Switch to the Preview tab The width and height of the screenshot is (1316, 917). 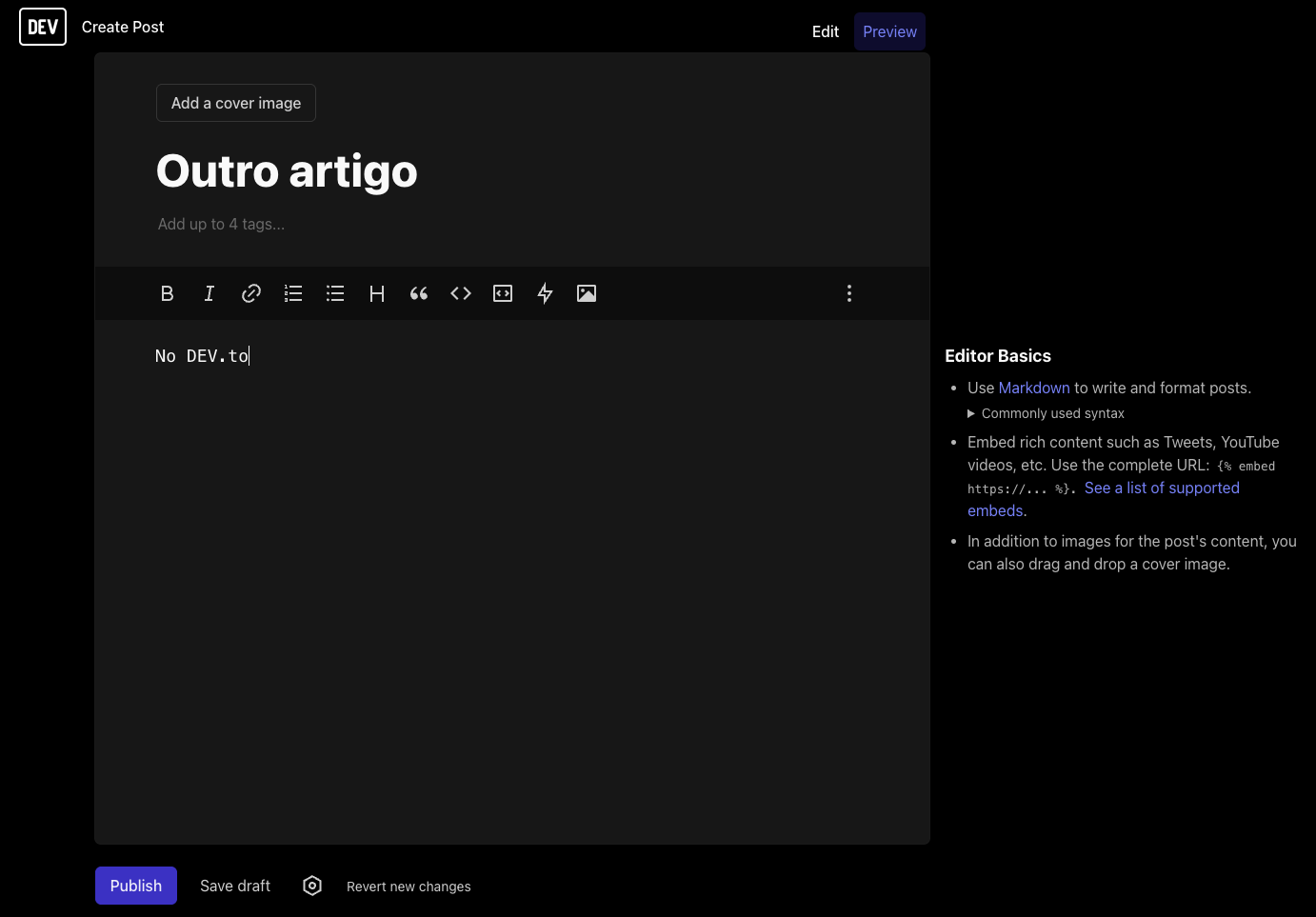[889, 31]
